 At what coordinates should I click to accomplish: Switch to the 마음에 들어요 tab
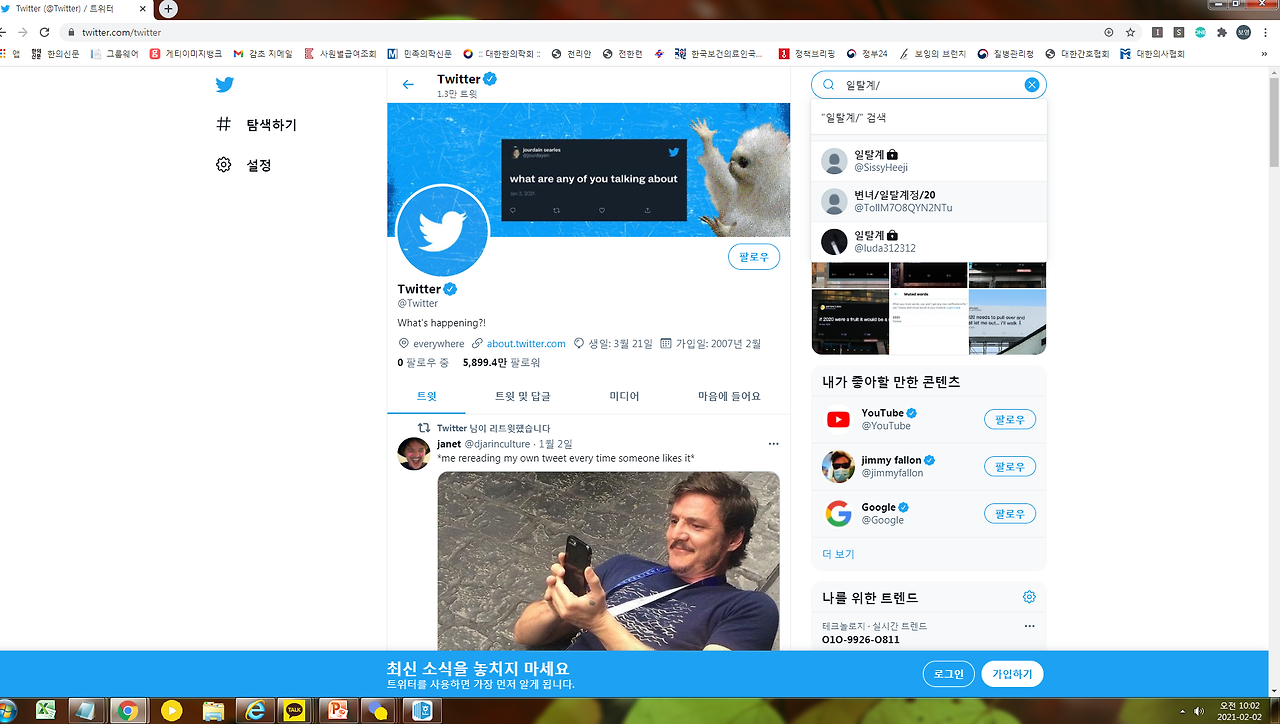click(x=728, y=396)
